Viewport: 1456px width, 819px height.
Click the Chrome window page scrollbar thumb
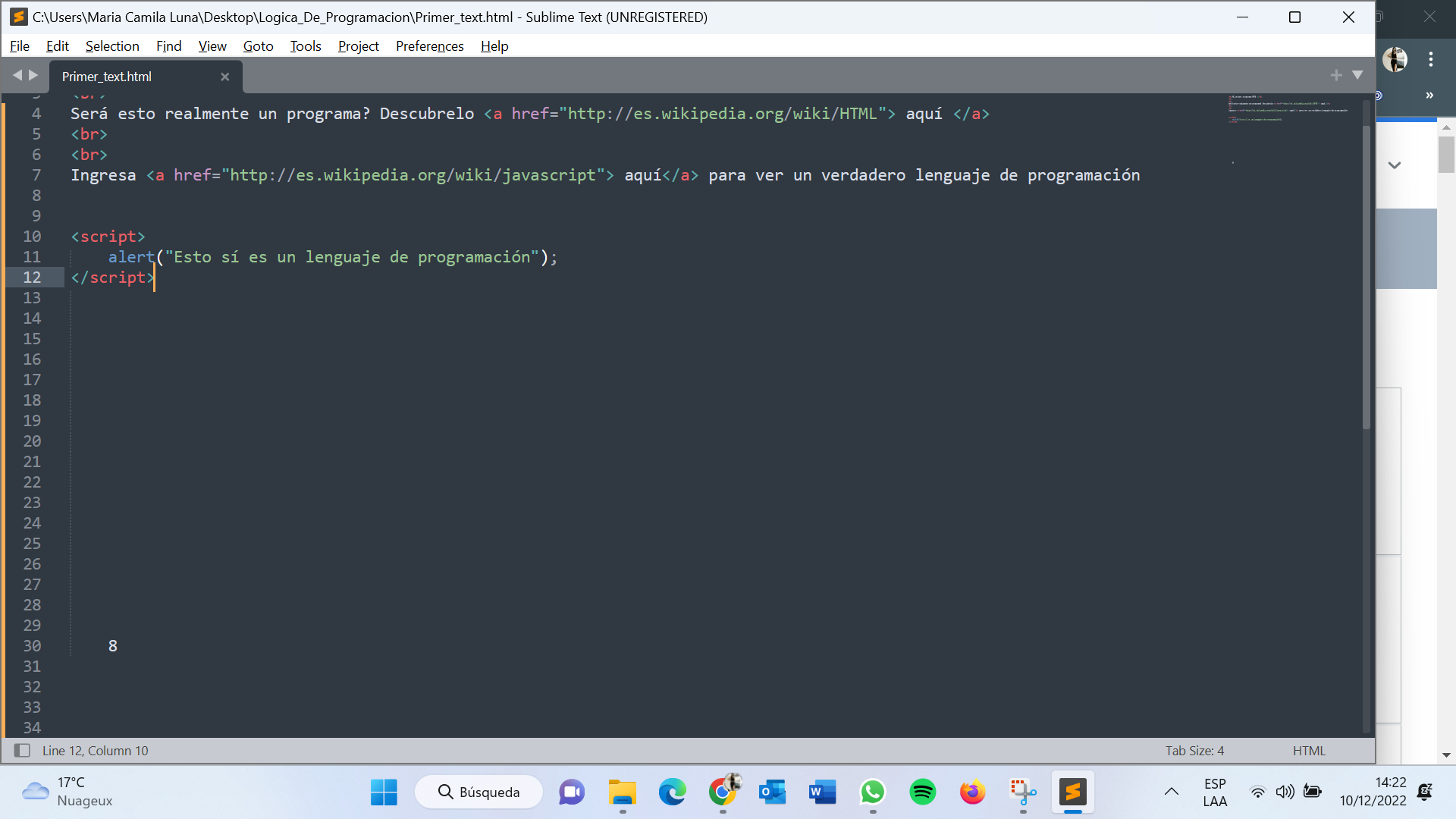1446,154
